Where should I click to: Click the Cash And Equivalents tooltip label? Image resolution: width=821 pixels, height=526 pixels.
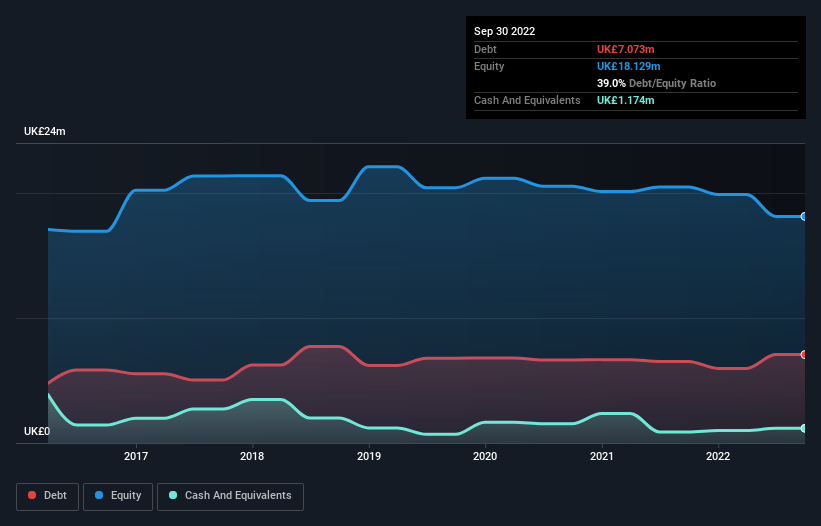527,100
